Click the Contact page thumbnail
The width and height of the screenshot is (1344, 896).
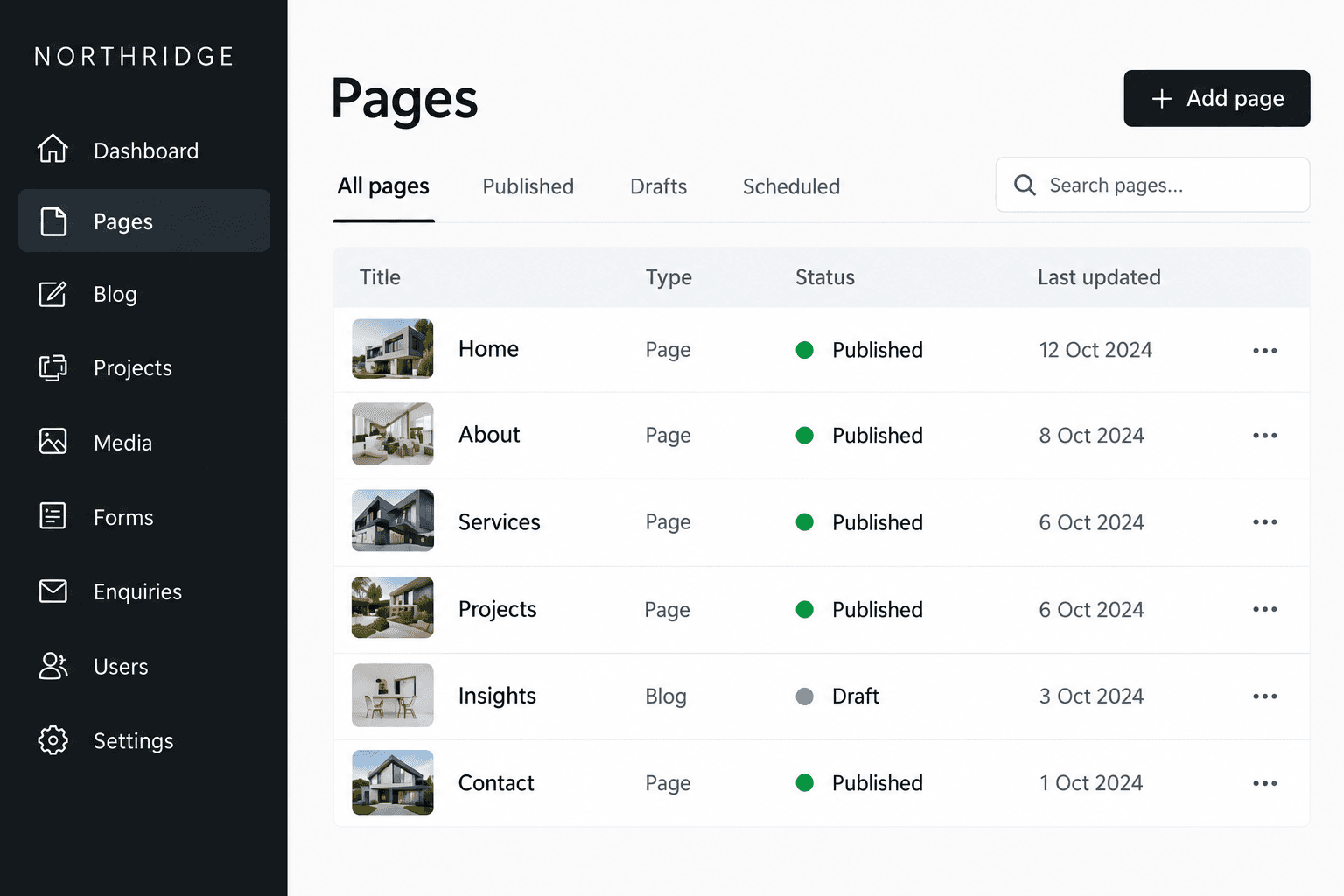(393, 782)
